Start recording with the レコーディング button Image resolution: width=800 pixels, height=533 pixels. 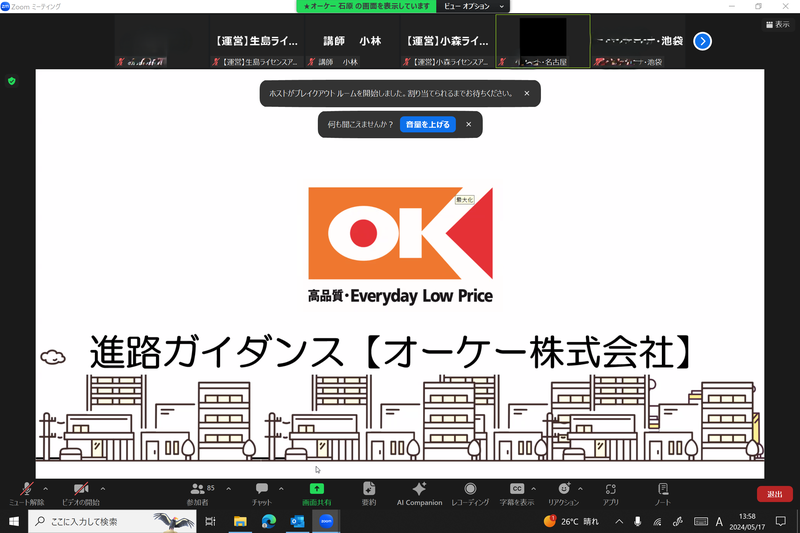point(470,493)
